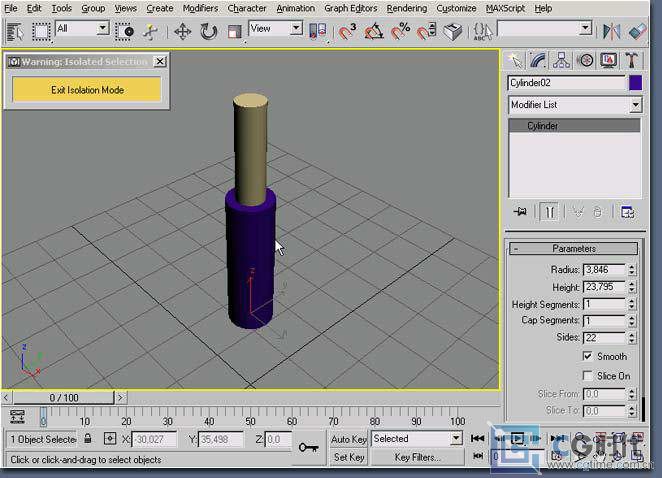Screen dimensions: 662x478
Task: Switch to the Display panel
Action: point(608,60)
